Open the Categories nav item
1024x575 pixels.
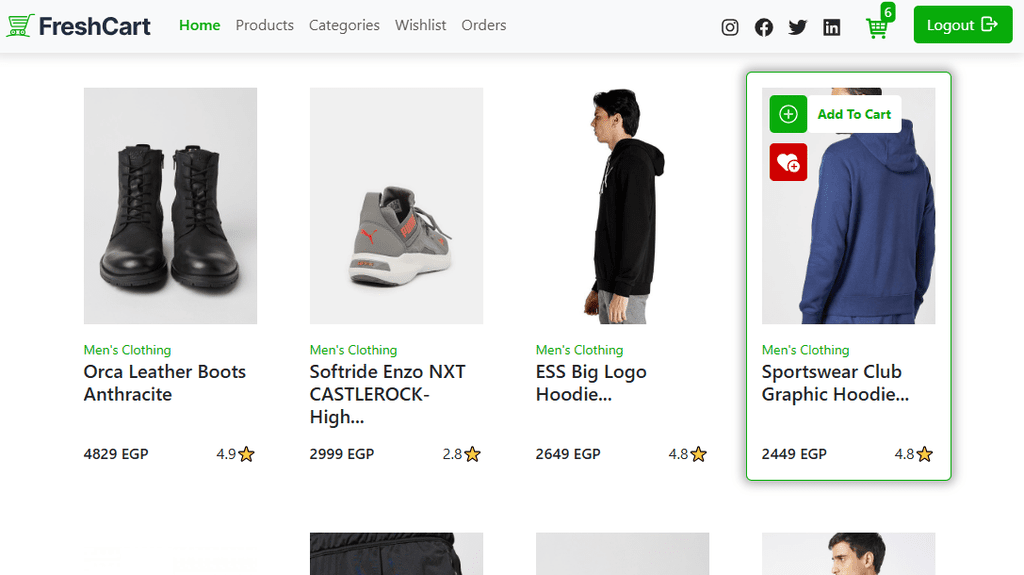click(x=344, y=25)
